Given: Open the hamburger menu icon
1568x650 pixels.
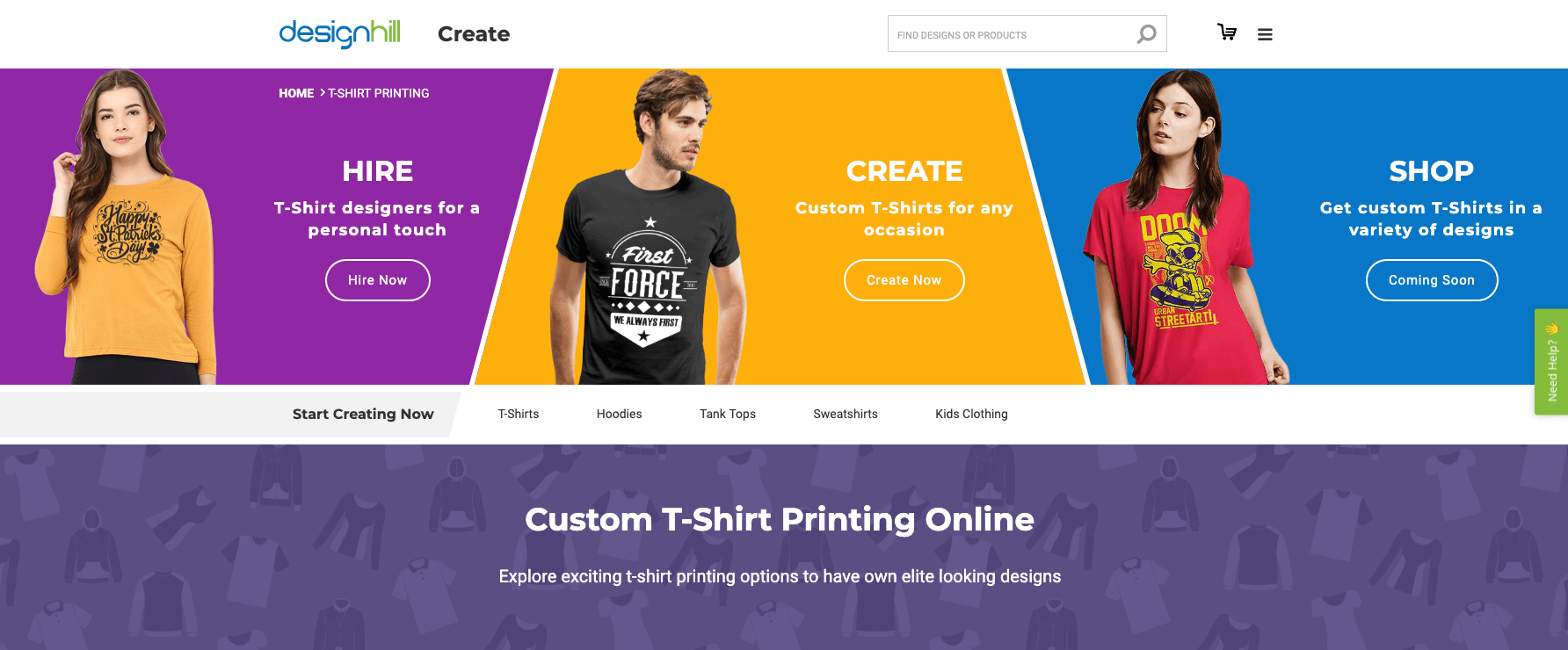Looking at the screenshot, I should point(1265,35).
